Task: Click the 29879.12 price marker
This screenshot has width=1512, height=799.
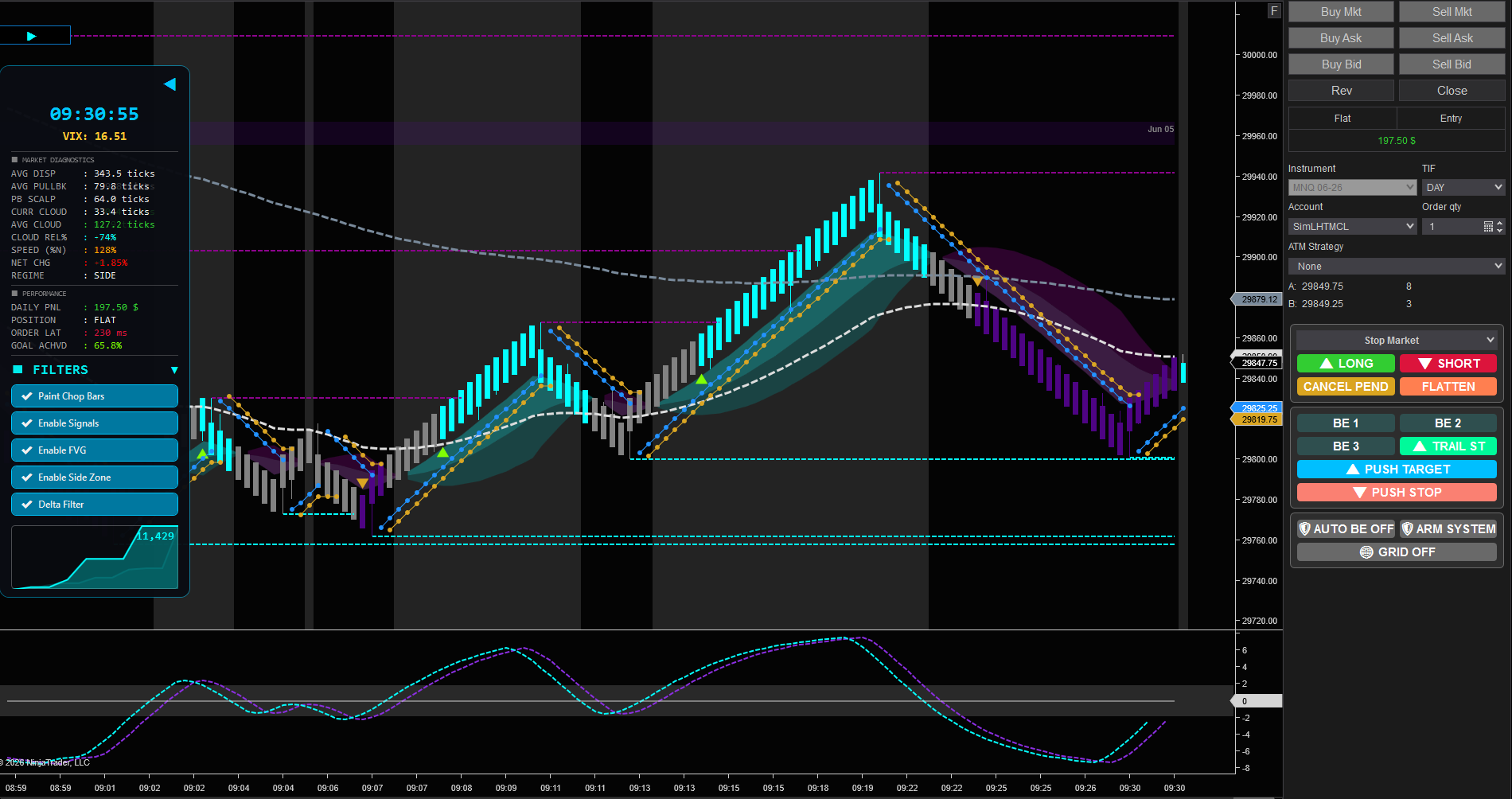Action: click(1258, 300)
